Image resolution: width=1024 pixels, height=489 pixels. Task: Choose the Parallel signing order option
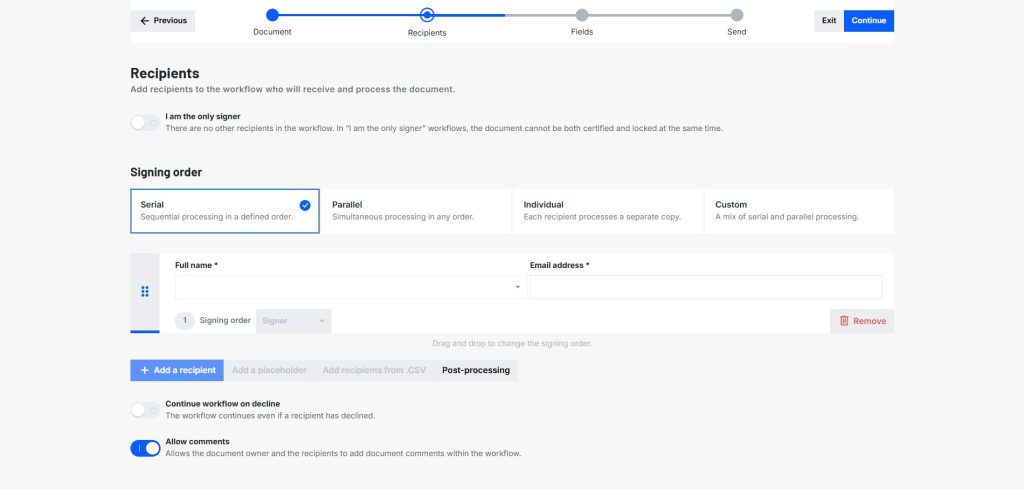tap(416, 211)
